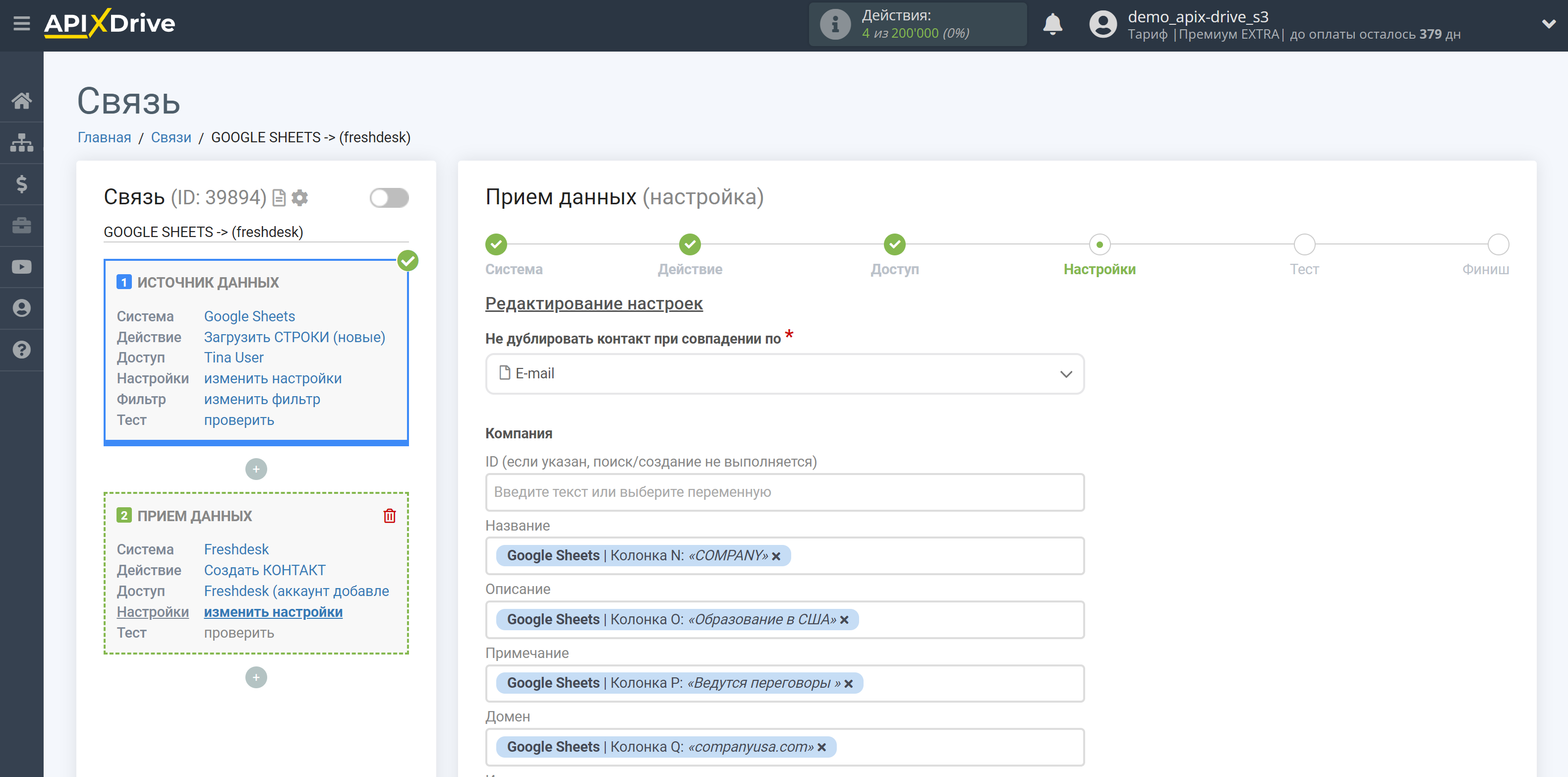1568x777 pixels.
Task: Remove the companyusa.com variable tag
Action: 822,747
